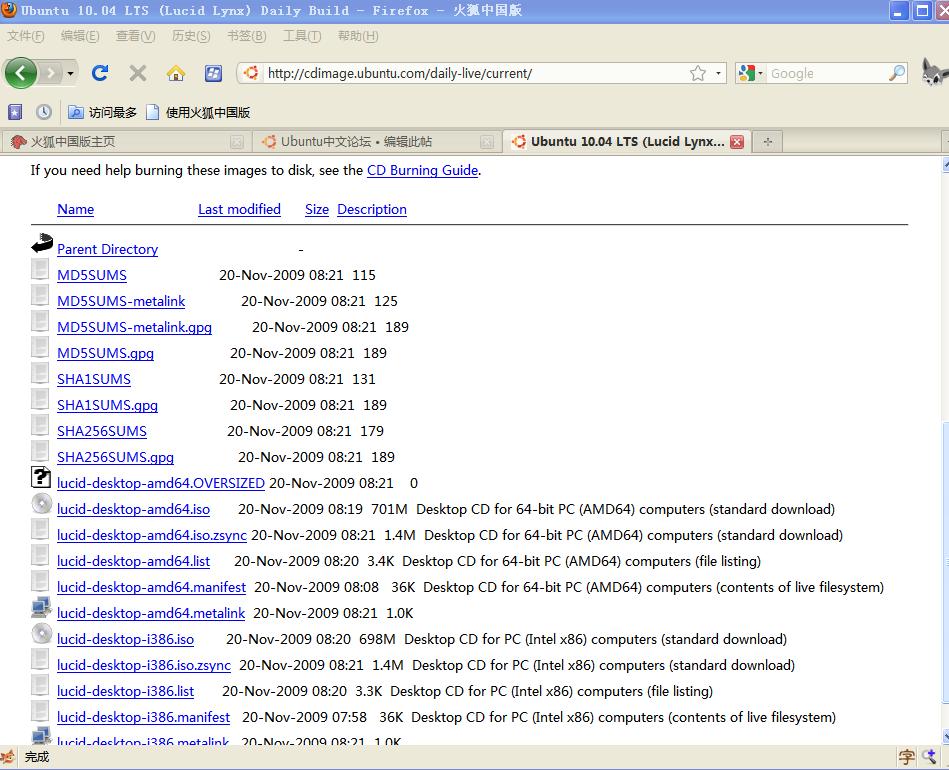Screen dimensions: 949x770
Task: Open the CD Burning Guide link
Action: click(422, 170)
